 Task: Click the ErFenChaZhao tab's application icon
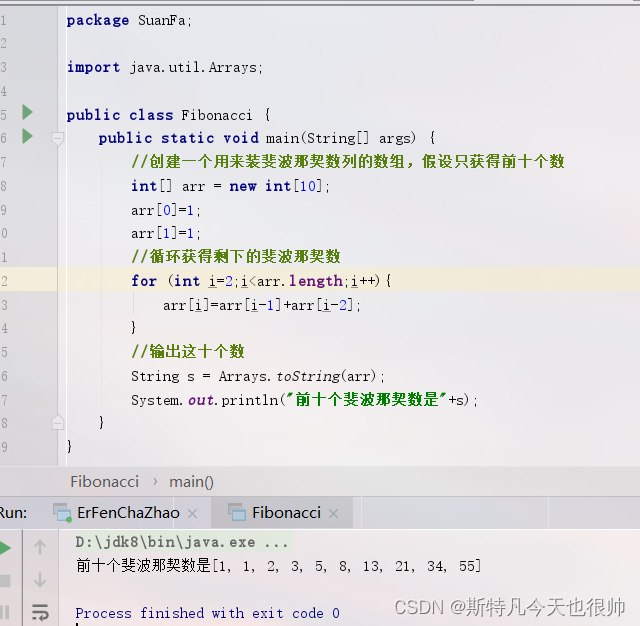[62, 513]
